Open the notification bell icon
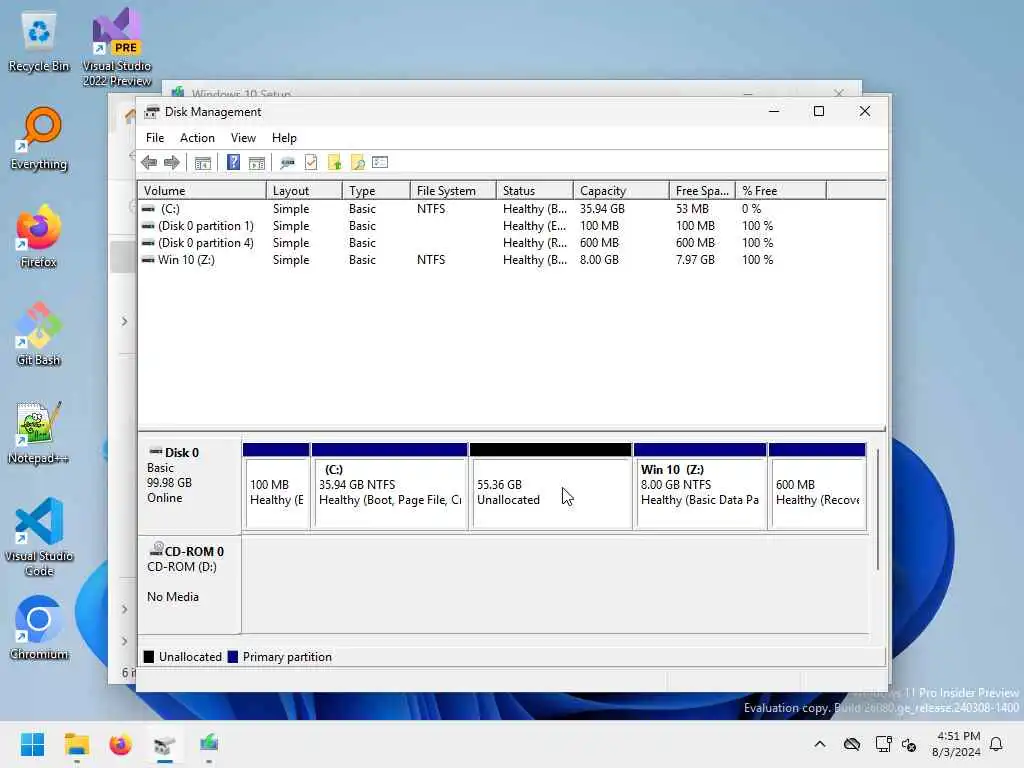This screenshot has width=1024, height=768. [996, 744]
